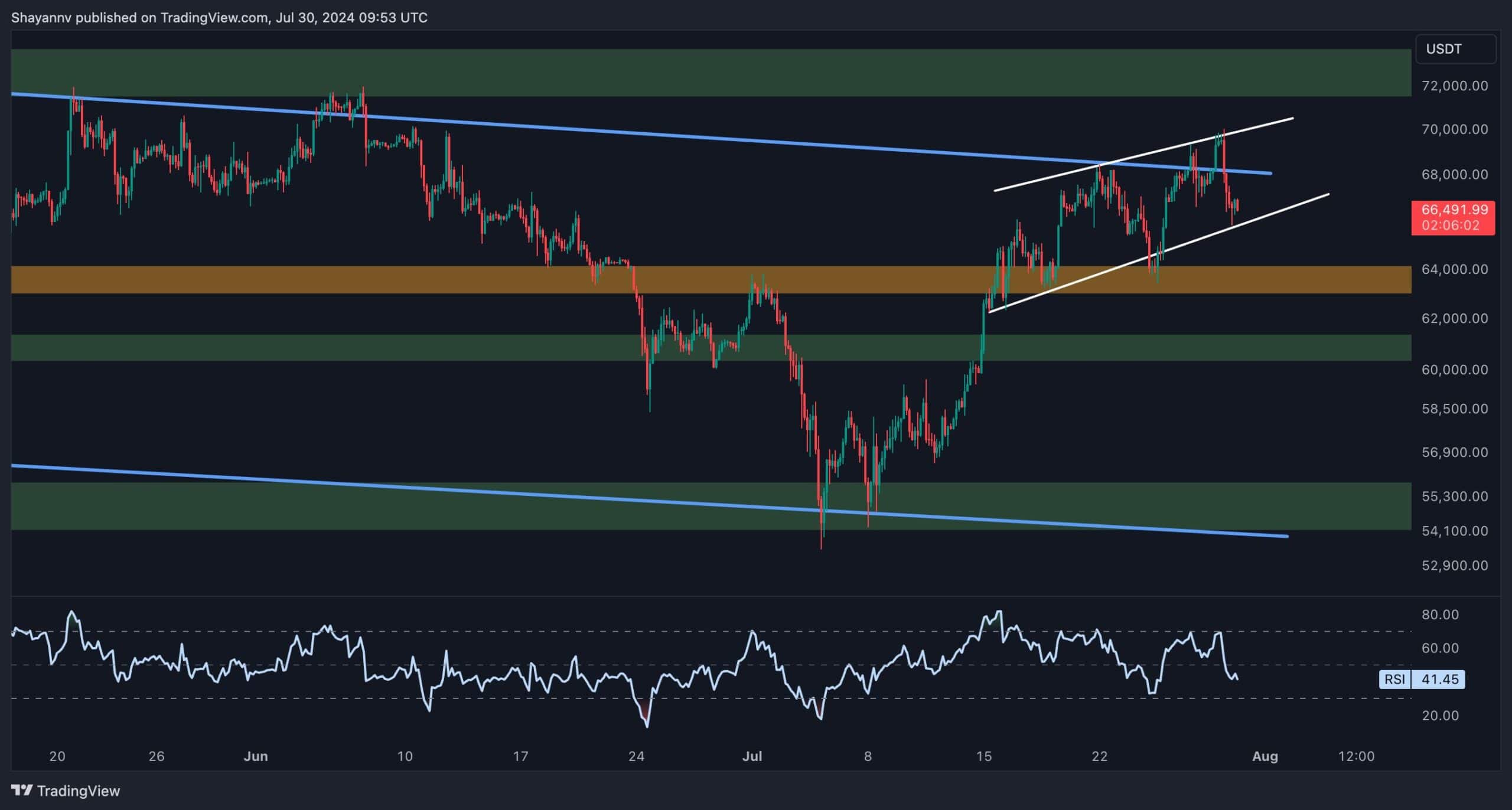Image resolution: width=1512 pixels, height=810 pixels.
Task: Click the RSI indicator label tag
Action: [1394, 679]
